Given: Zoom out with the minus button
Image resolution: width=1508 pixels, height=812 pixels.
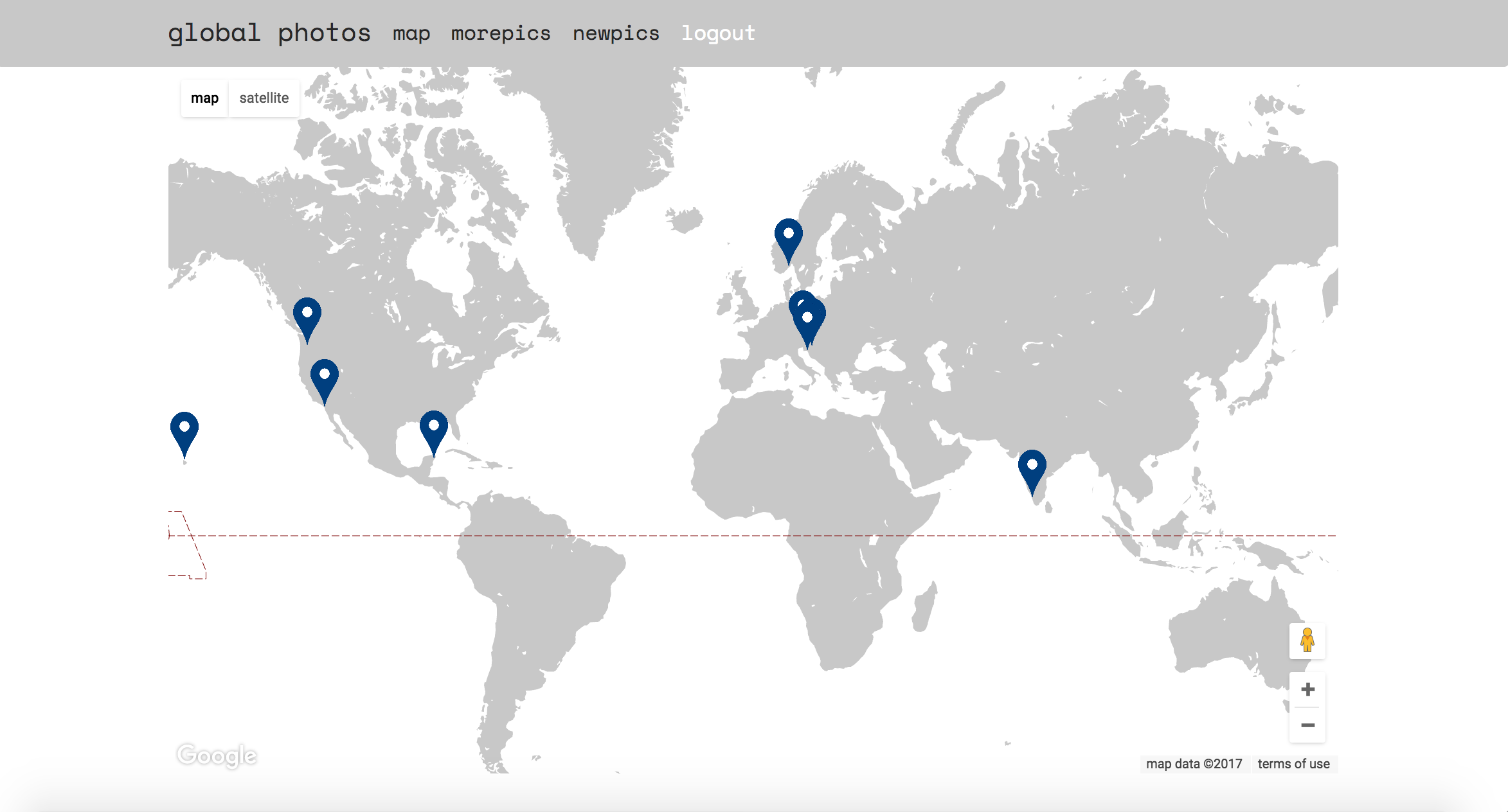Looking at the screenshot, I should click(1307, 725).
